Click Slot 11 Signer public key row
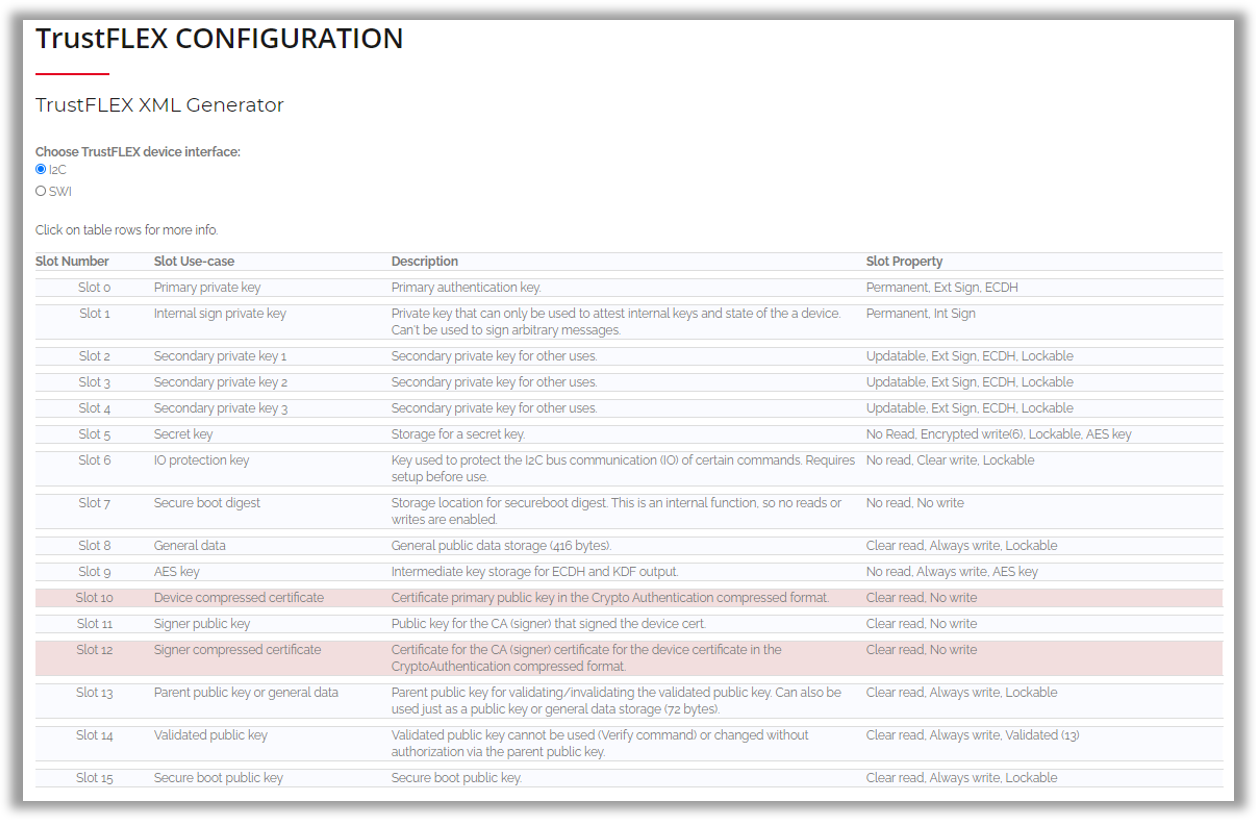This screenshot has height=820, width=1256. pyautogui.click(x=201, y=624)
